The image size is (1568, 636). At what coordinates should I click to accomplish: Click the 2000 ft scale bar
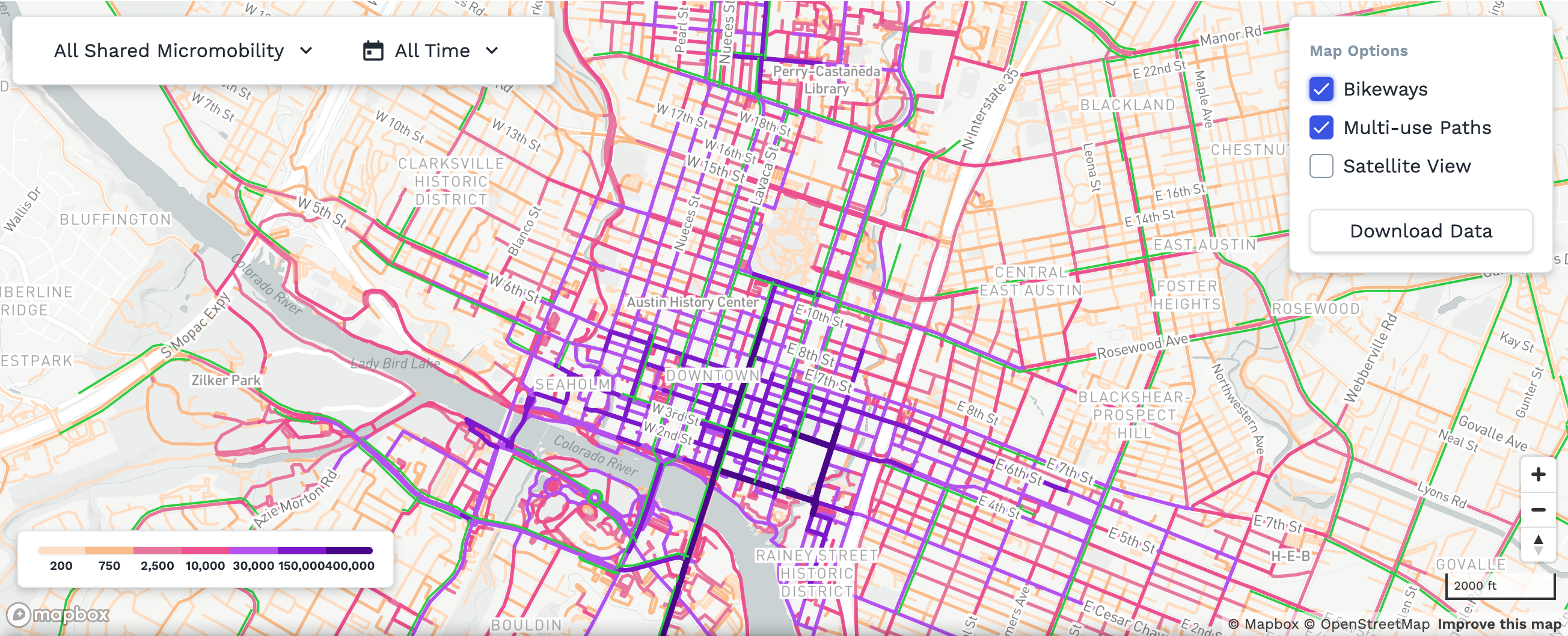(x=1500, y=586)
